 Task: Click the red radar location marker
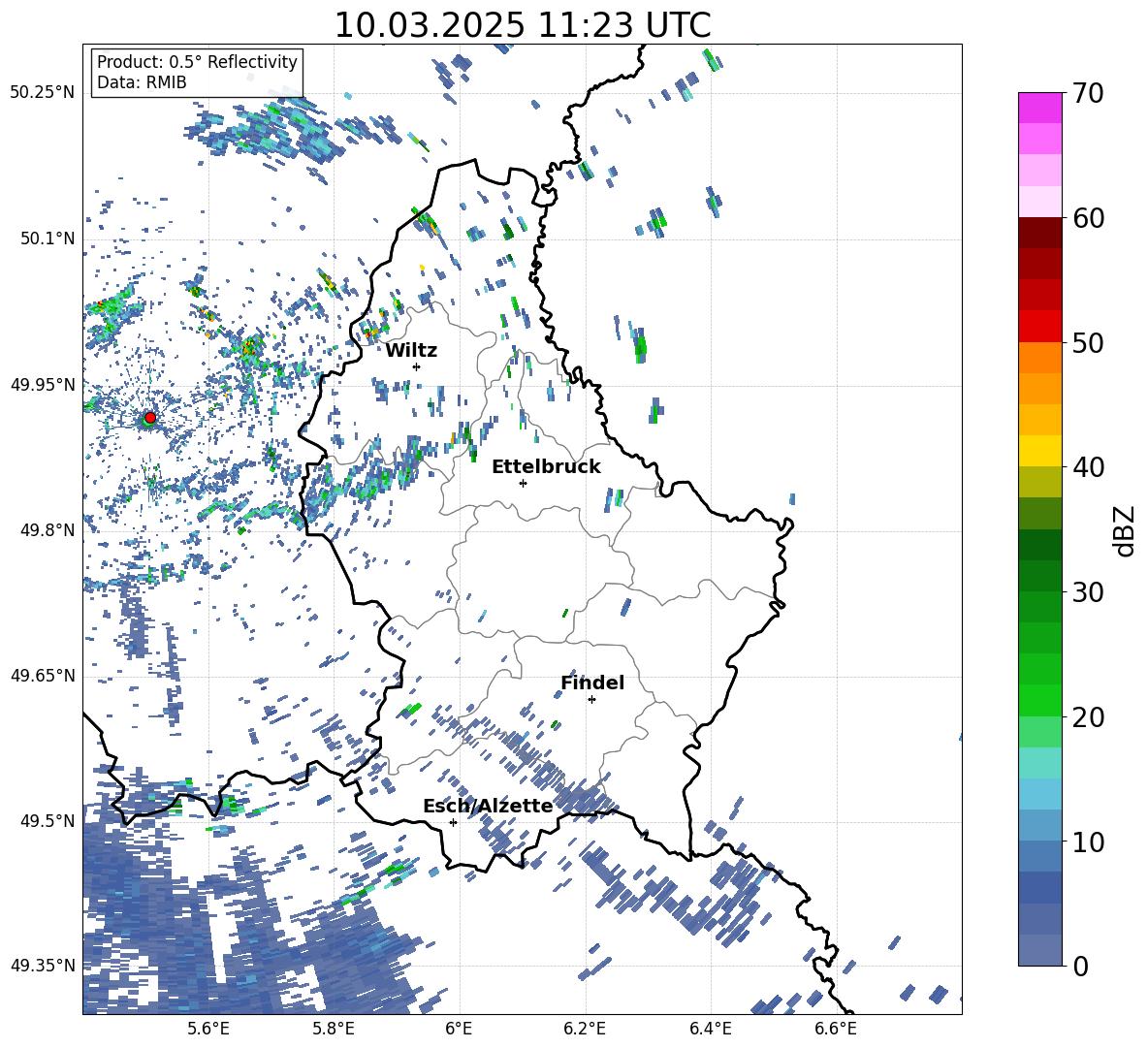[x=149, y=418]
